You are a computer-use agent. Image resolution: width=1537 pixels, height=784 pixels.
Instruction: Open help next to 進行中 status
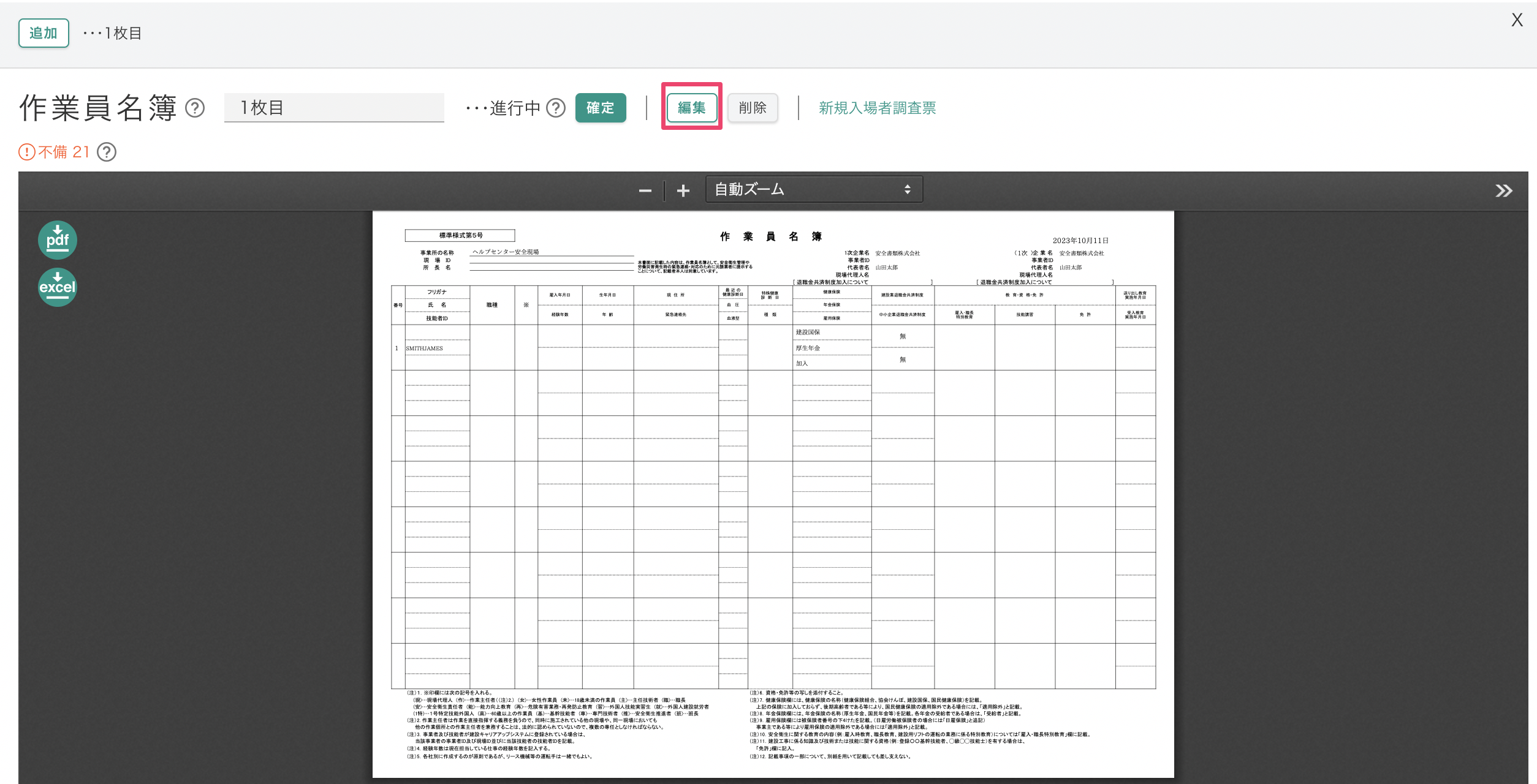coord(556,108)
